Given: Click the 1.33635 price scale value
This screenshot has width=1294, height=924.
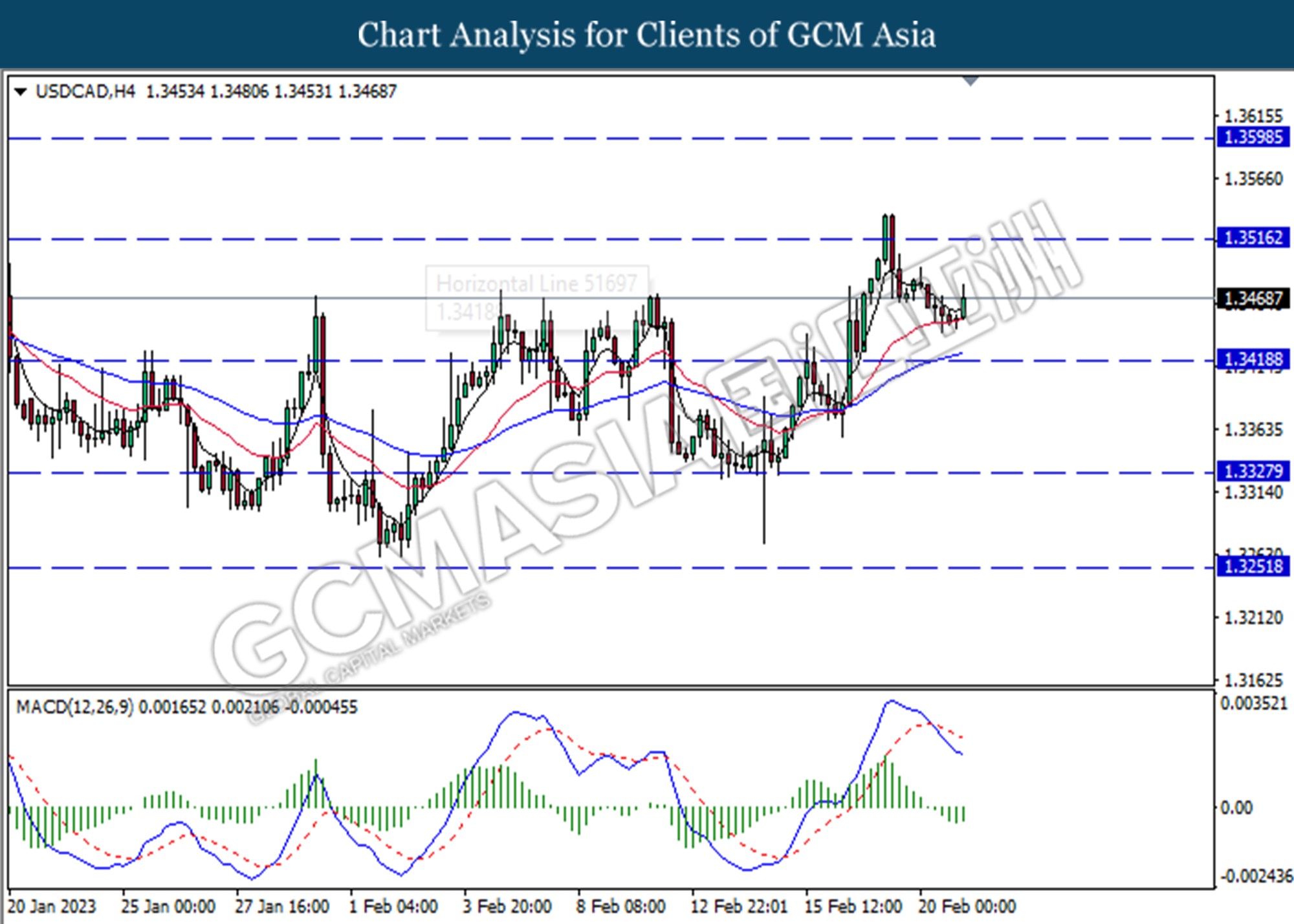Looking at the screenshot, I should coord(1253,430).
